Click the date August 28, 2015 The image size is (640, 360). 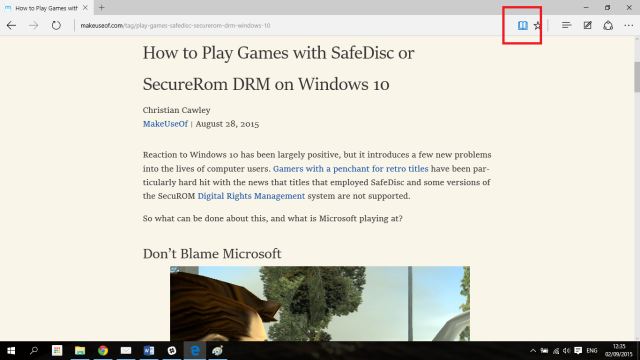click(227, 124)
